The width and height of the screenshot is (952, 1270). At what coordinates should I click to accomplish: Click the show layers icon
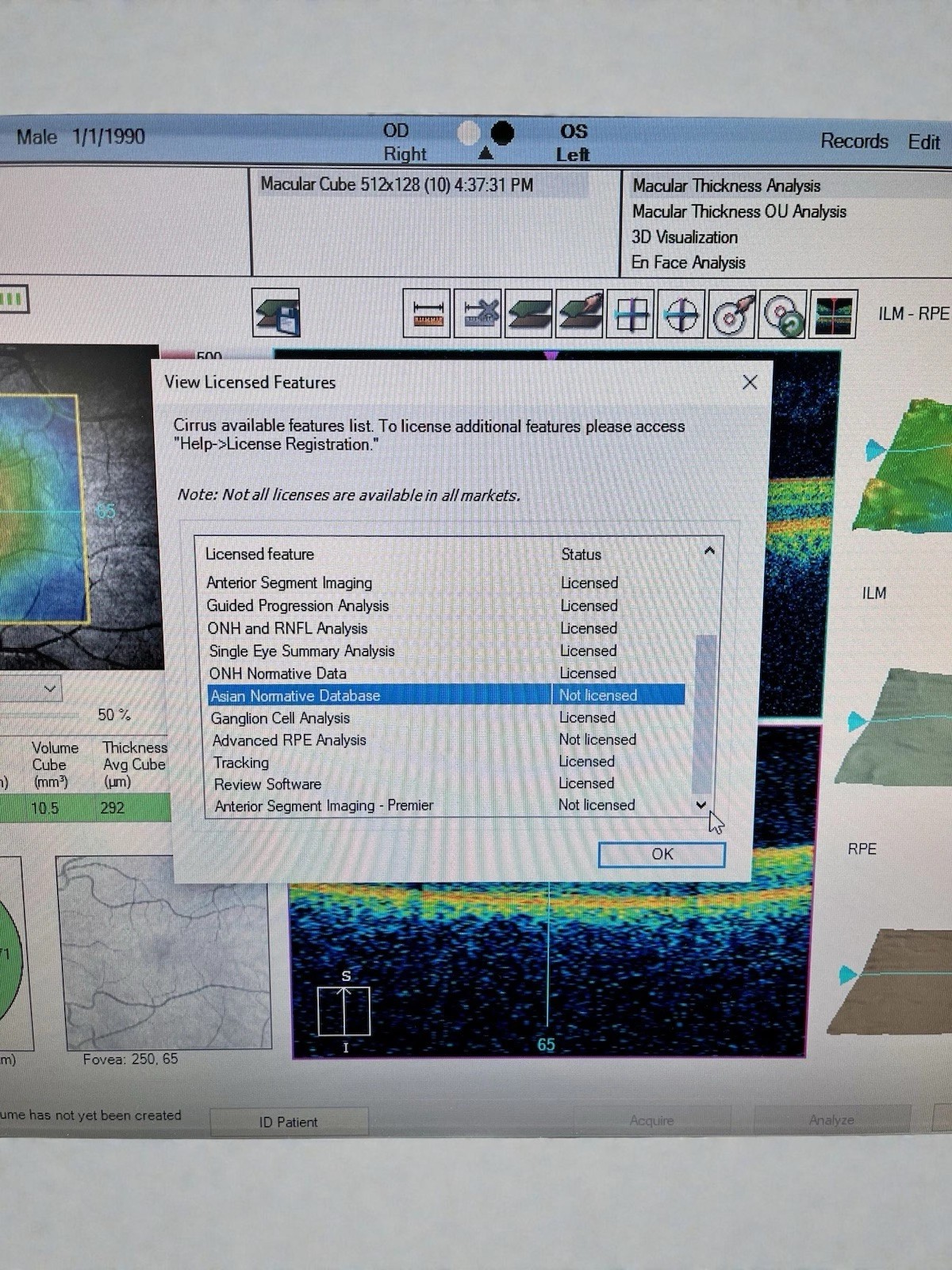click(528, 314)
